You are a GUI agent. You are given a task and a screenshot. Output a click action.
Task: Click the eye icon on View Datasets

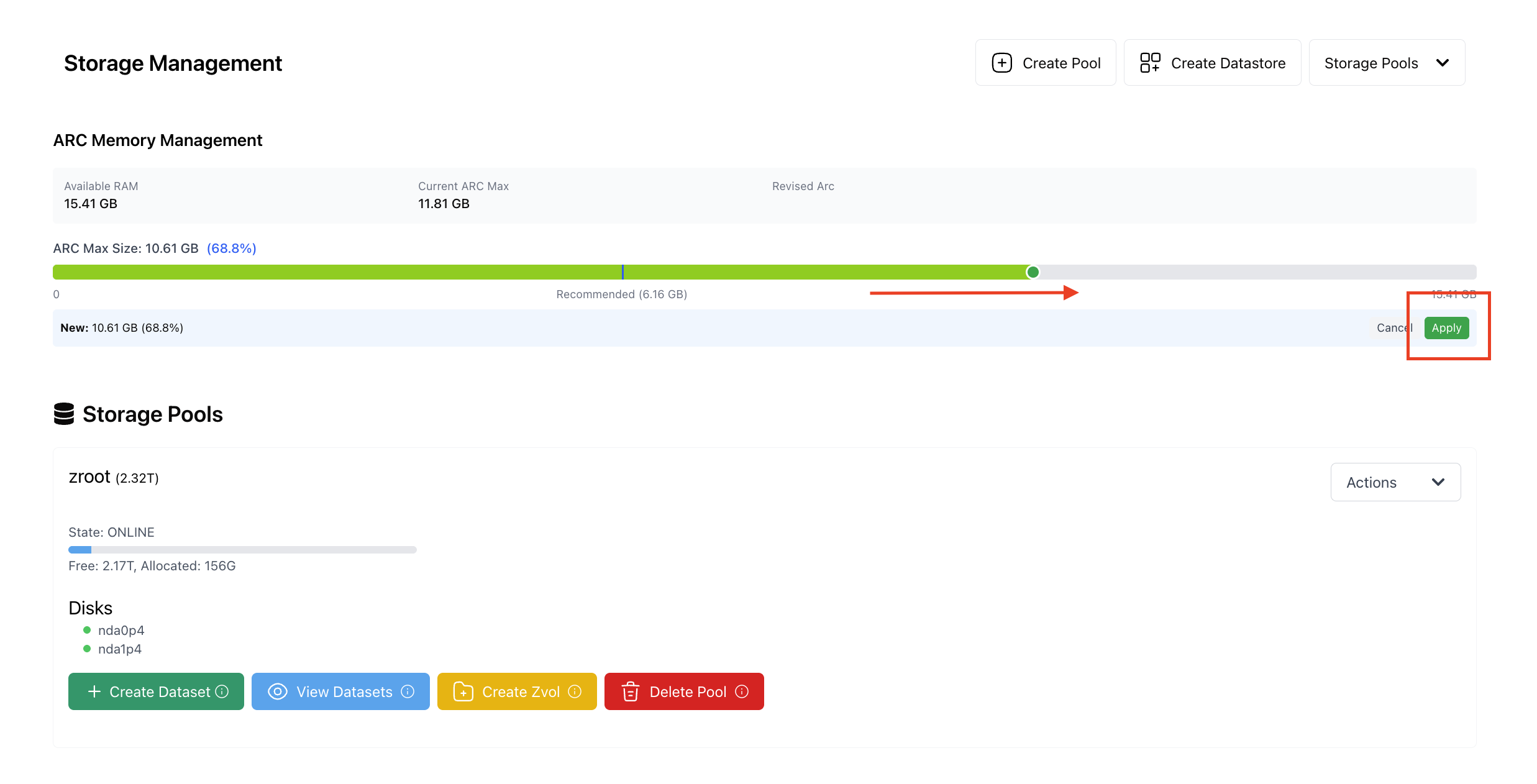pyautogui.click(x=278, y=691)
